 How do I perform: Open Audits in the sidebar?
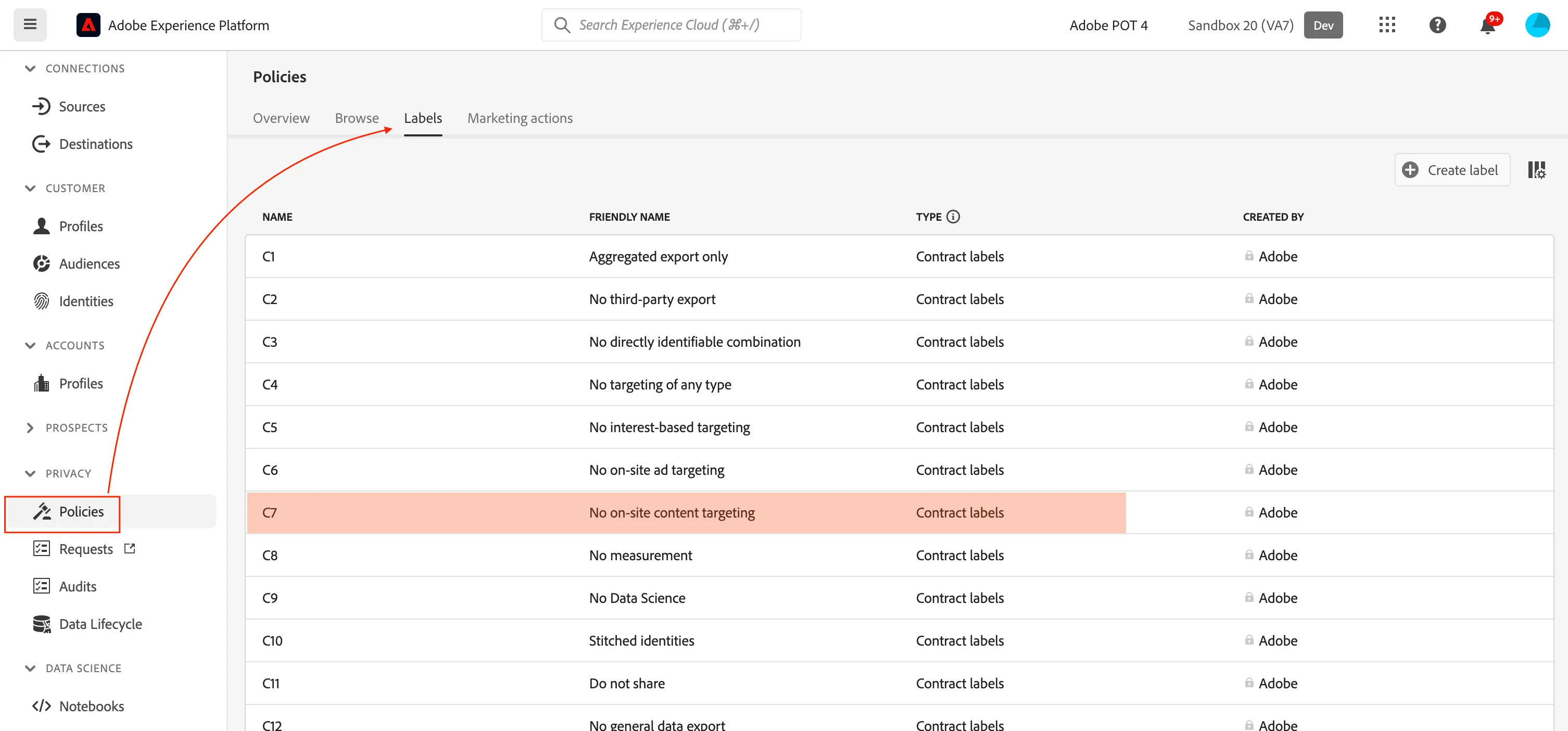77,586
